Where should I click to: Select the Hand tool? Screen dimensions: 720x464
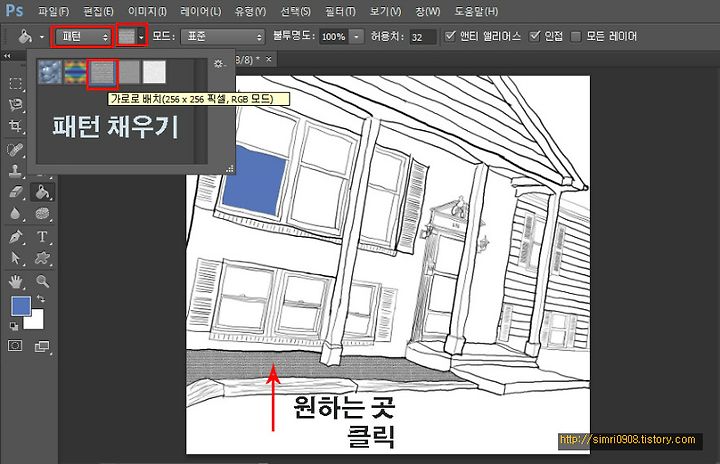click(x=16, y=281)
